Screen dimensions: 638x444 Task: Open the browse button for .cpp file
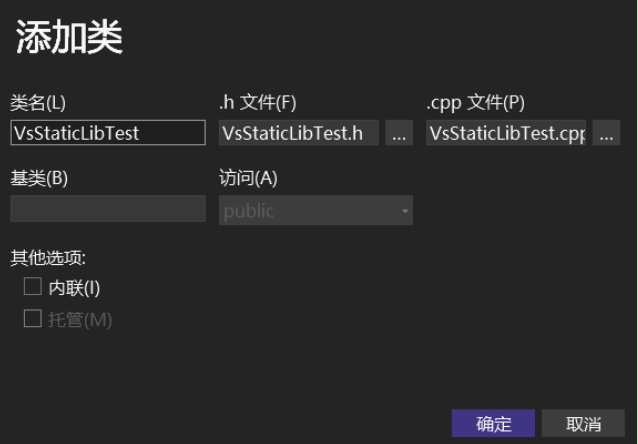tap(606, 133)
